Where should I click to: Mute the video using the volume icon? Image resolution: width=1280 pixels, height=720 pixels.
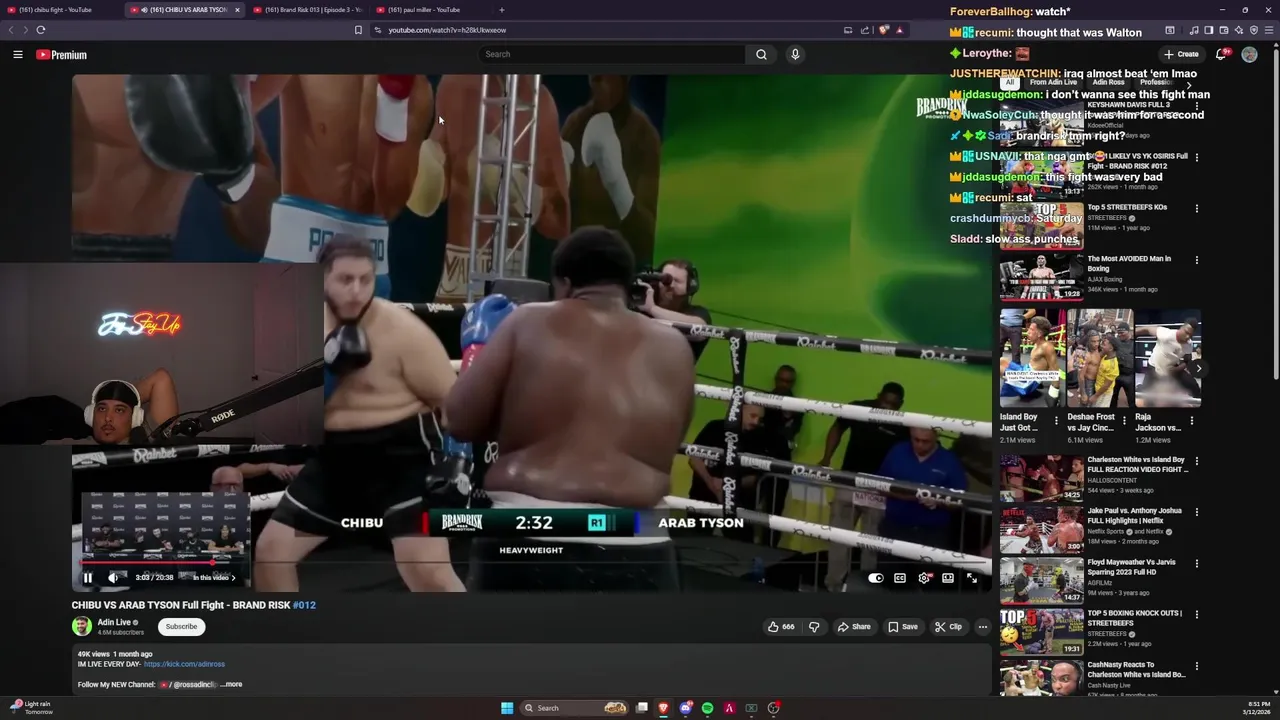113,578
